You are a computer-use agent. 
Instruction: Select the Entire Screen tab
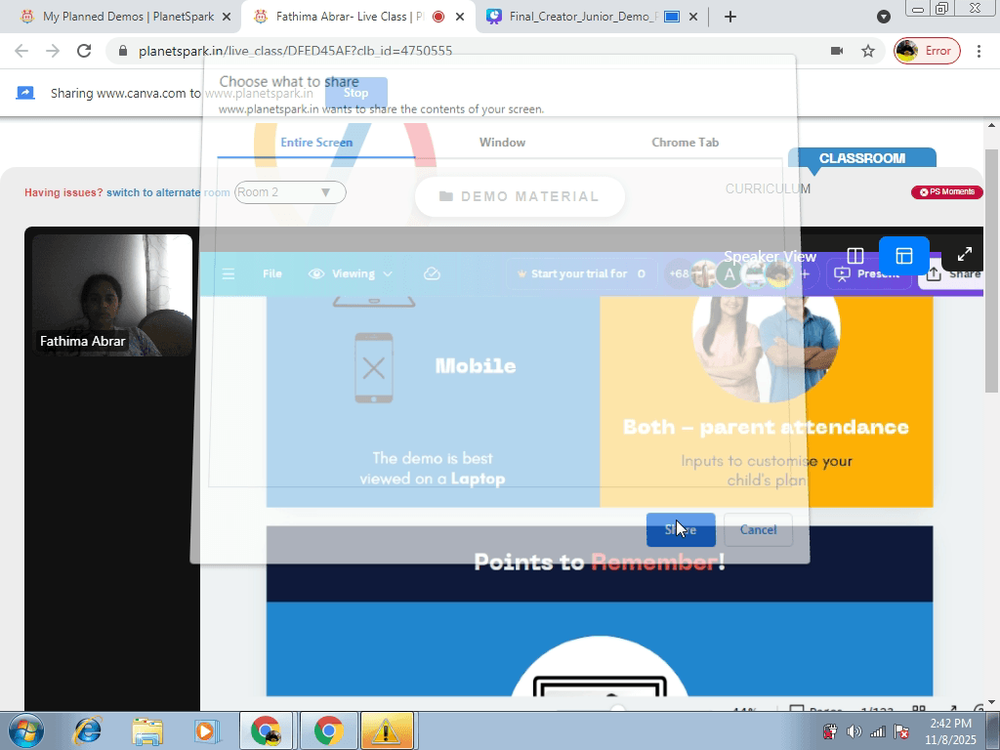[x=316, y=142]
